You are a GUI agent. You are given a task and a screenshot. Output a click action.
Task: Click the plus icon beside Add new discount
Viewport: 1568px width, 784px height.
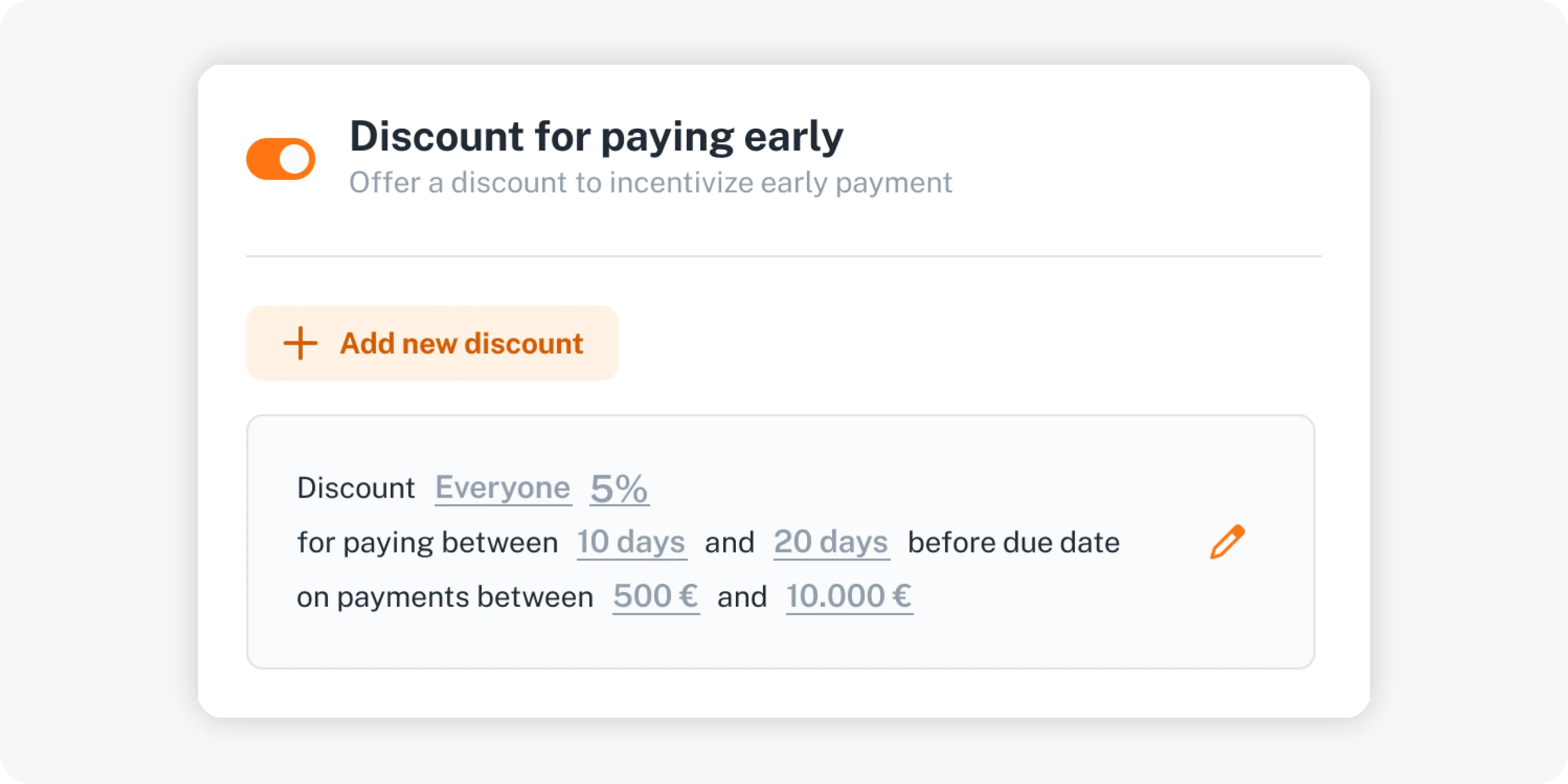coord(300,343)
